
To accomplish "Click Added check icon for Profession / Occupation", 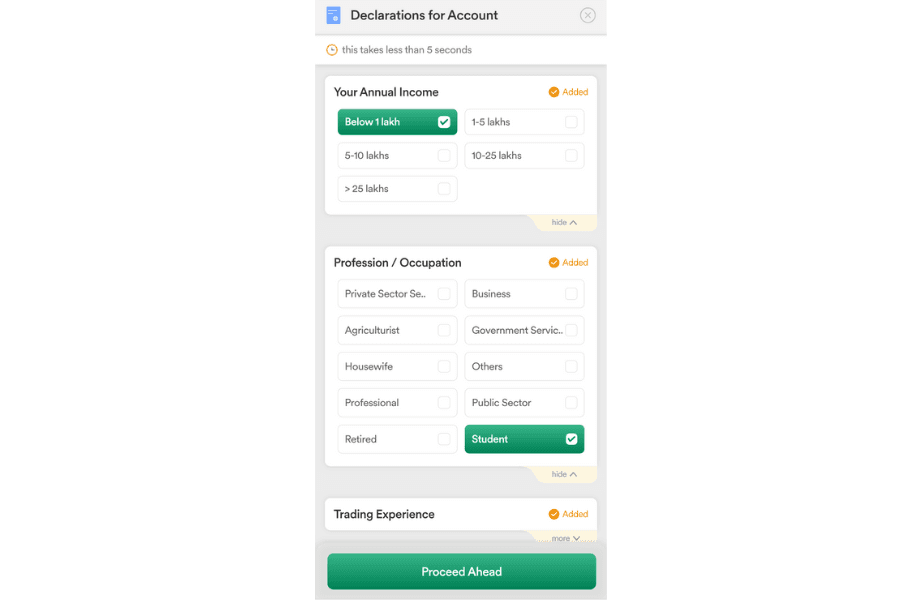I will coord(554,262).
